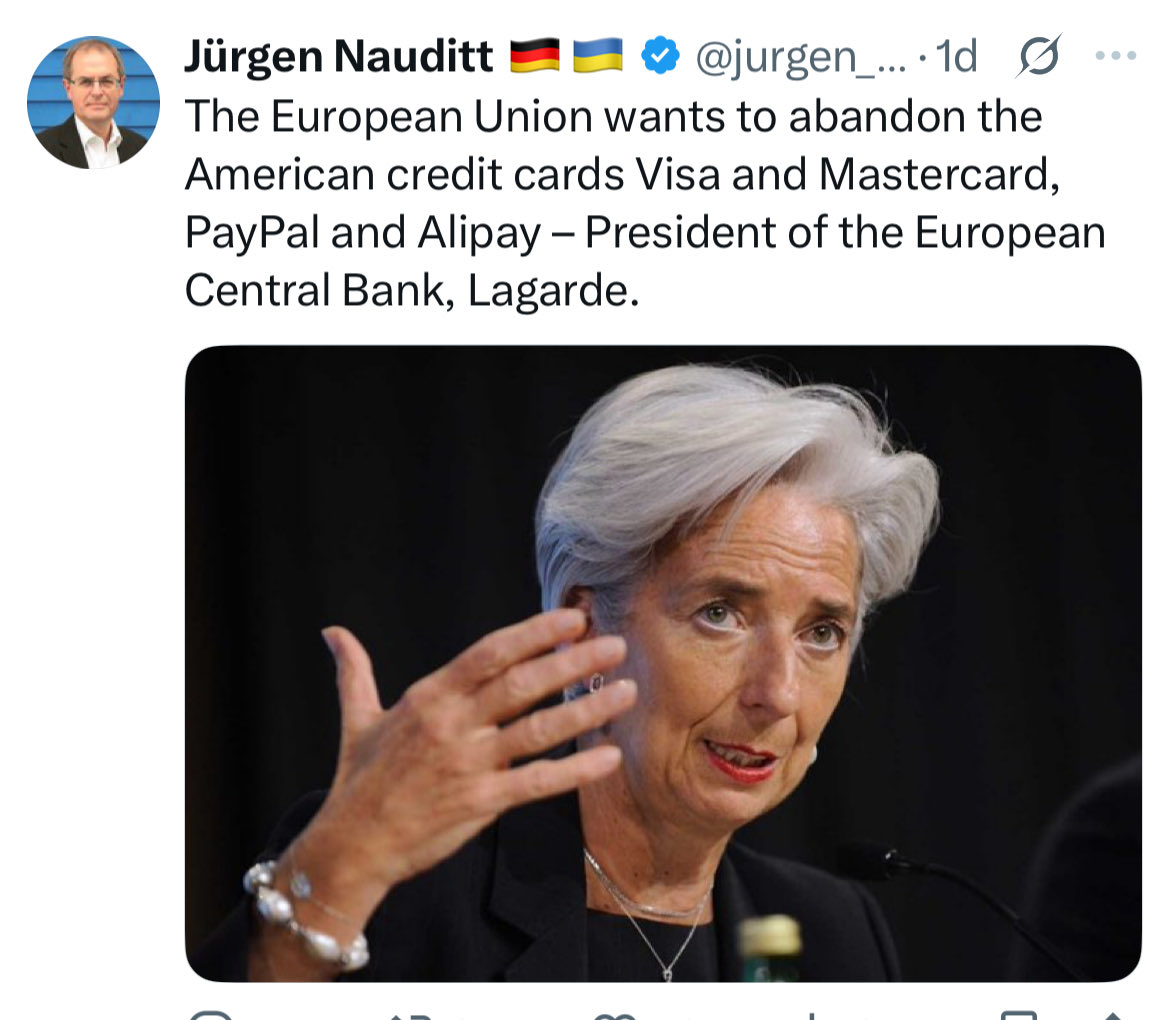Click the reply icon below the photo
1170x1020 pixels.
[211, 1015]
